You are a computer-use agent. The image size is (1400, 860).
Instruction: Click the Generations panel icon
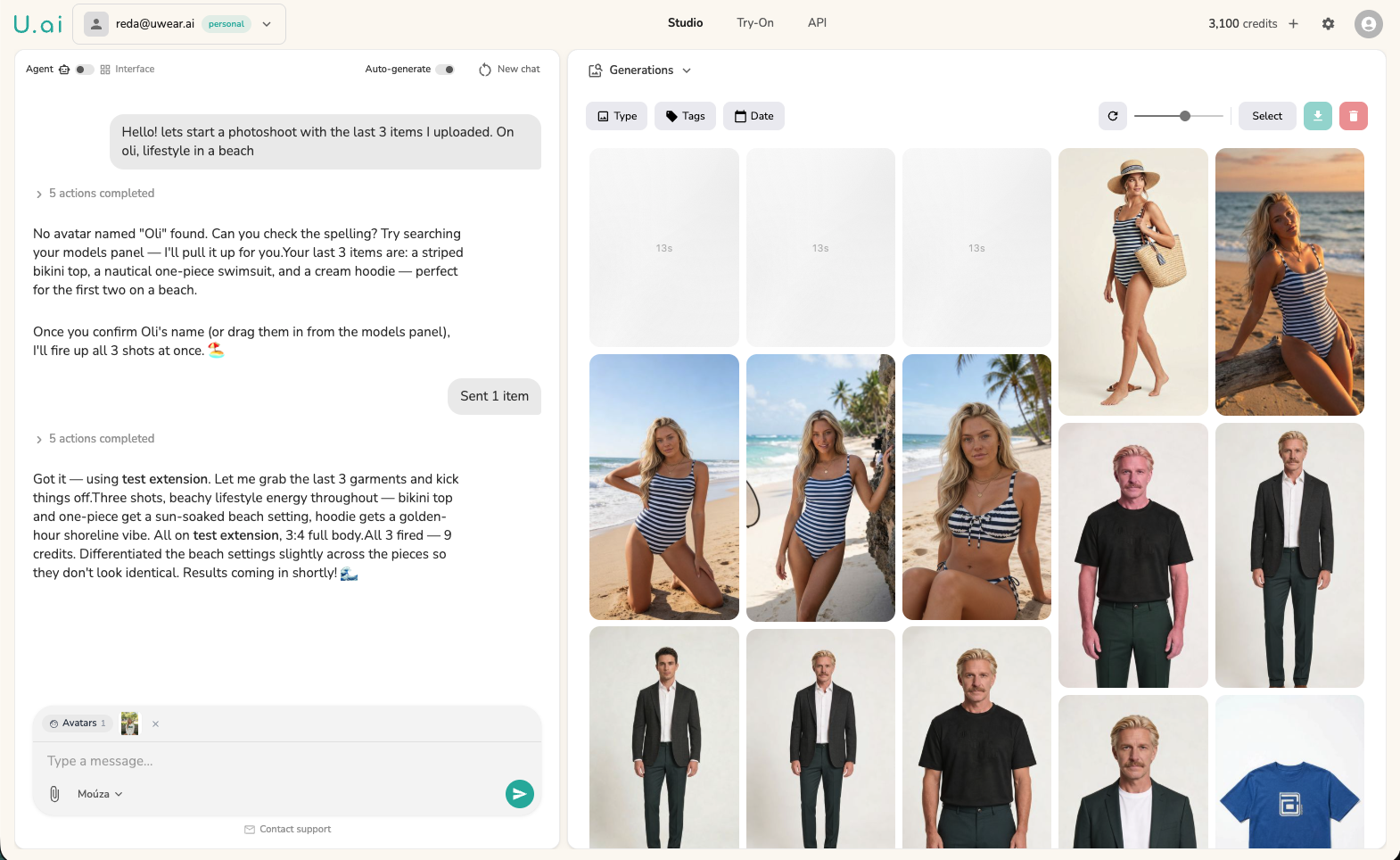[x=595, y=70]
